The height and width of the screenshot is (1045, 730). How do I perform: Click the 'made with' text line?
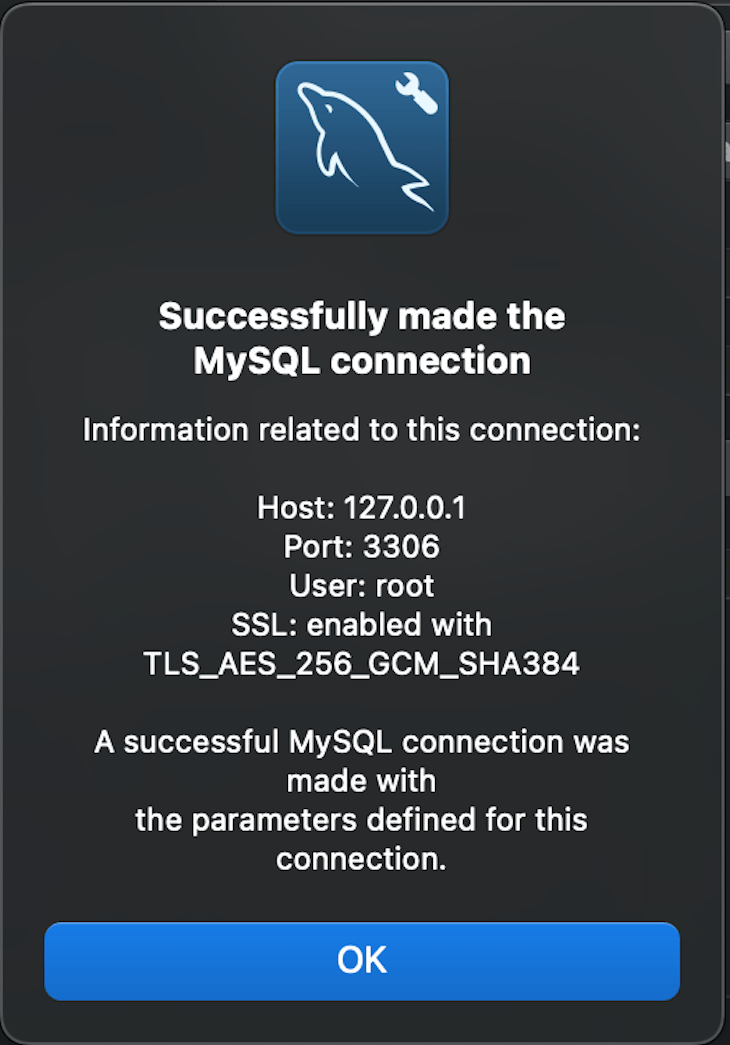click(361, 780)
